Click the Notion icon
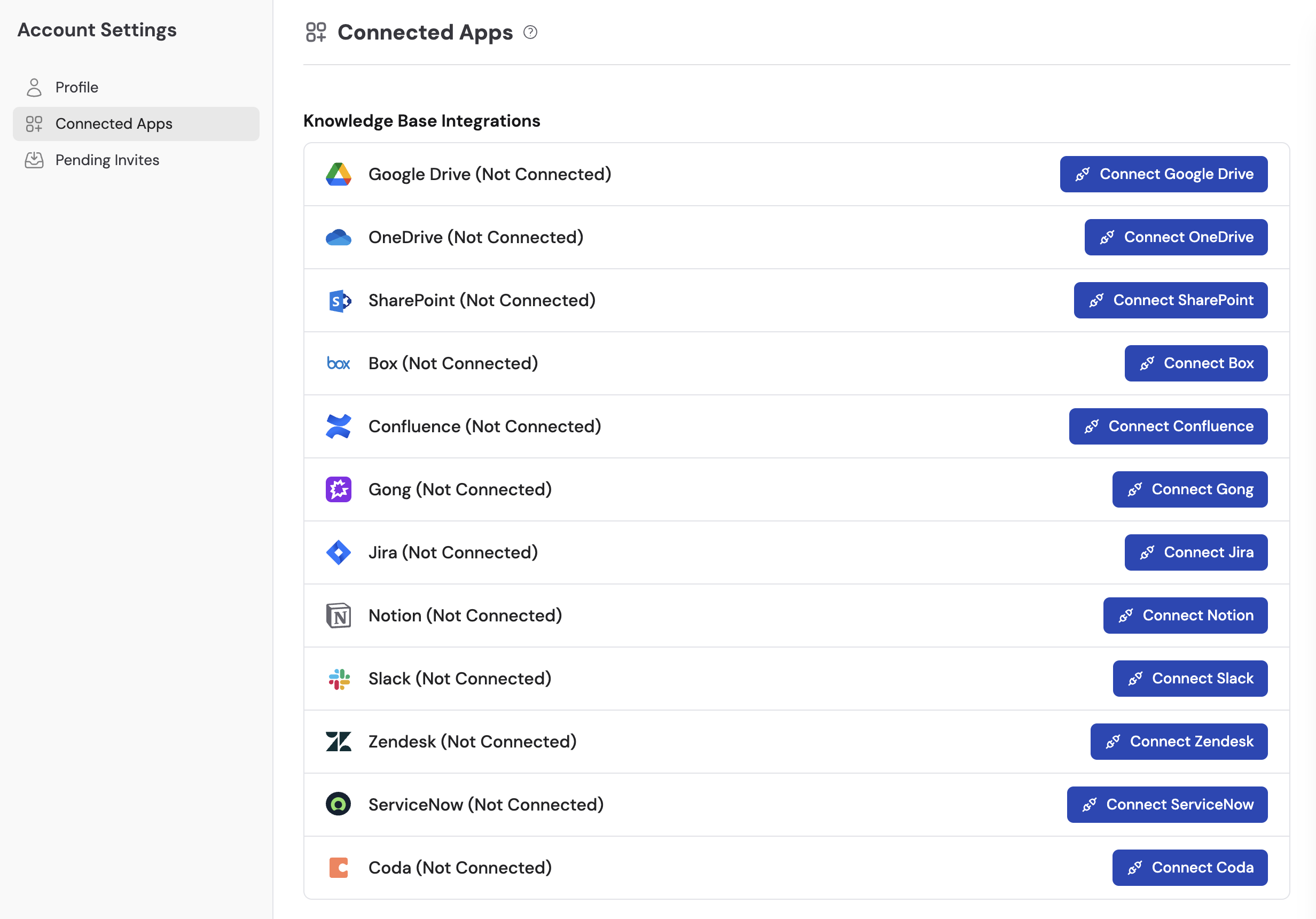 [338, 615]
